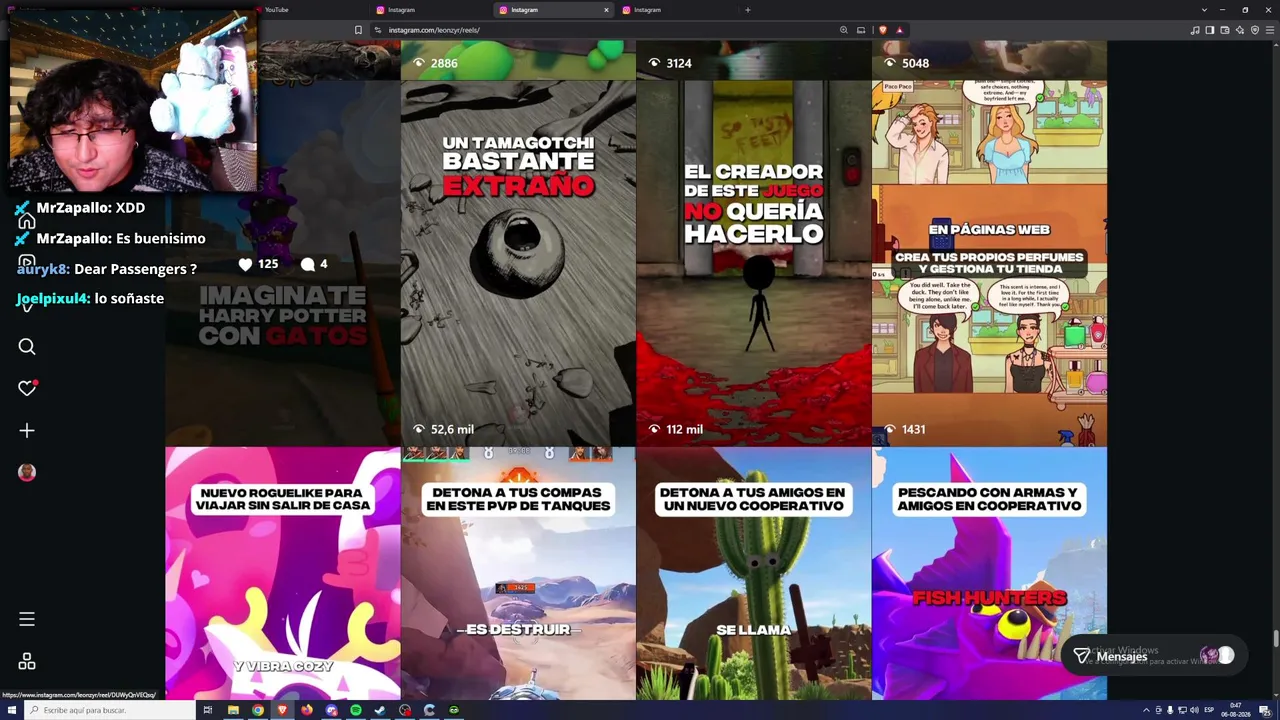
Task: Click the Windows taskbar search box
Action: pos(110,710)
